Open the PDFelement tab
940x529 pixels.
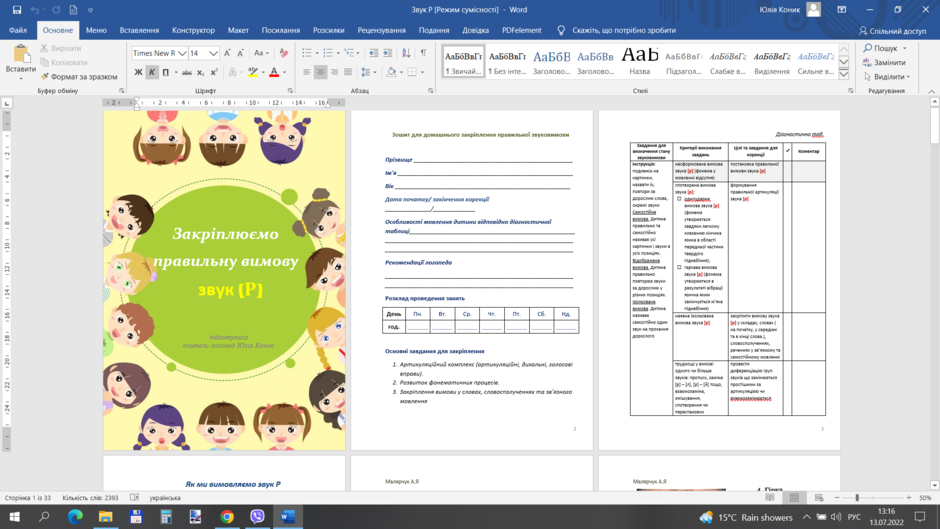[522, 31]
